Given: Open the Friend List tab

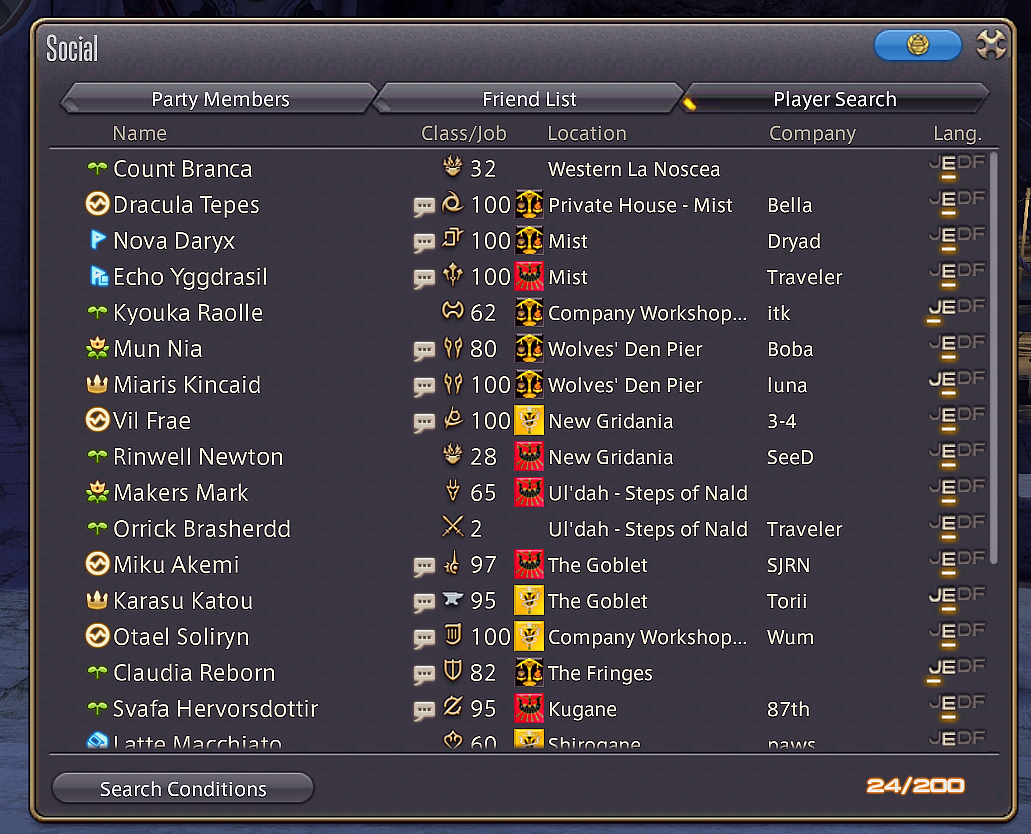Looking at the screenshot, I should click(529, 99).
